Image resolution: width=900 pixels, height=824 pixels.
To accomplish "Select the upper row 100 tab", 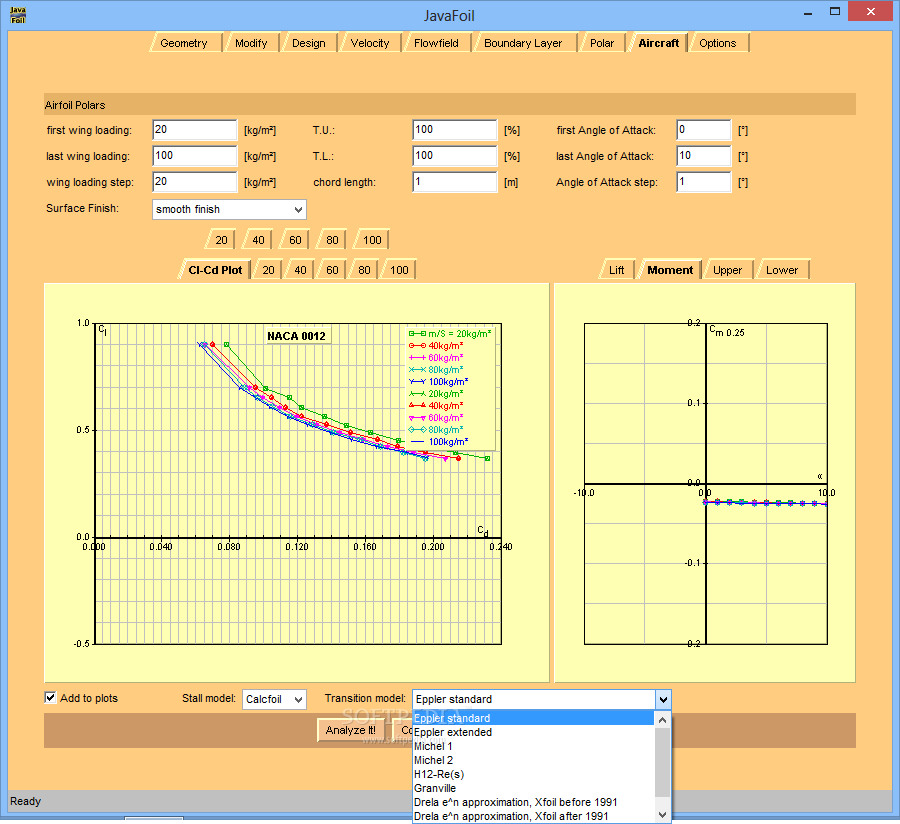I will [x=371, y=240].
